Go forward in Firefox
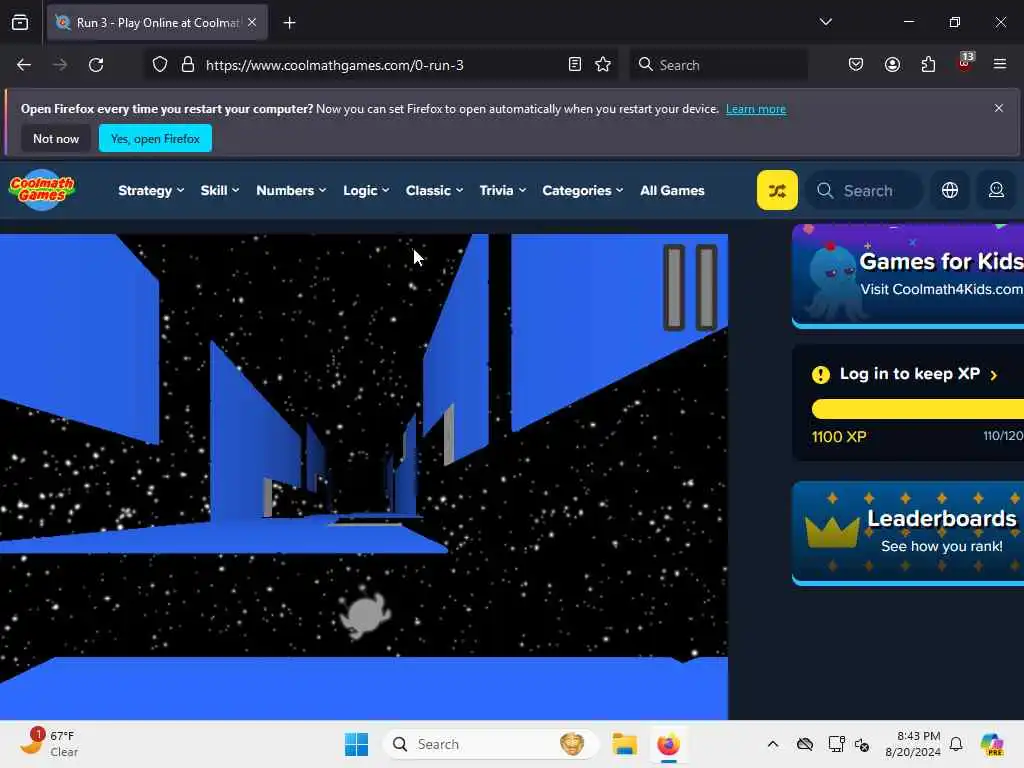Screen dimensions: 1024x768 59,65
